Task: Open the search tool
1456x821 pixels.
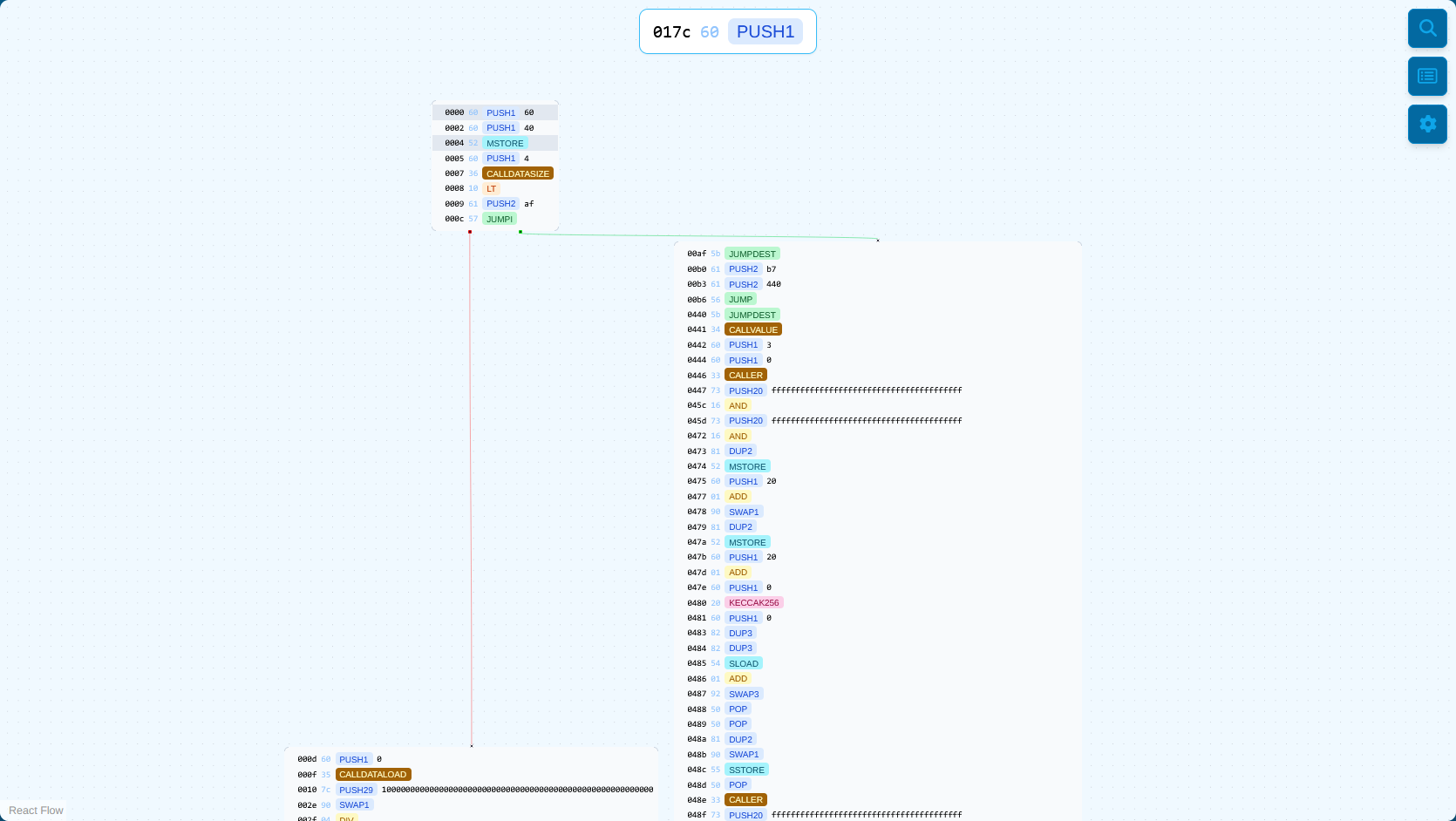Action: click(1427, 28)
